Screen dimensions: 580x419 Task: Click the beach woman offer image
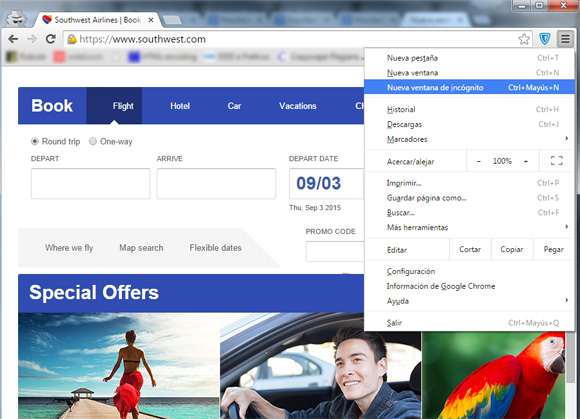[x=119, y=366]
